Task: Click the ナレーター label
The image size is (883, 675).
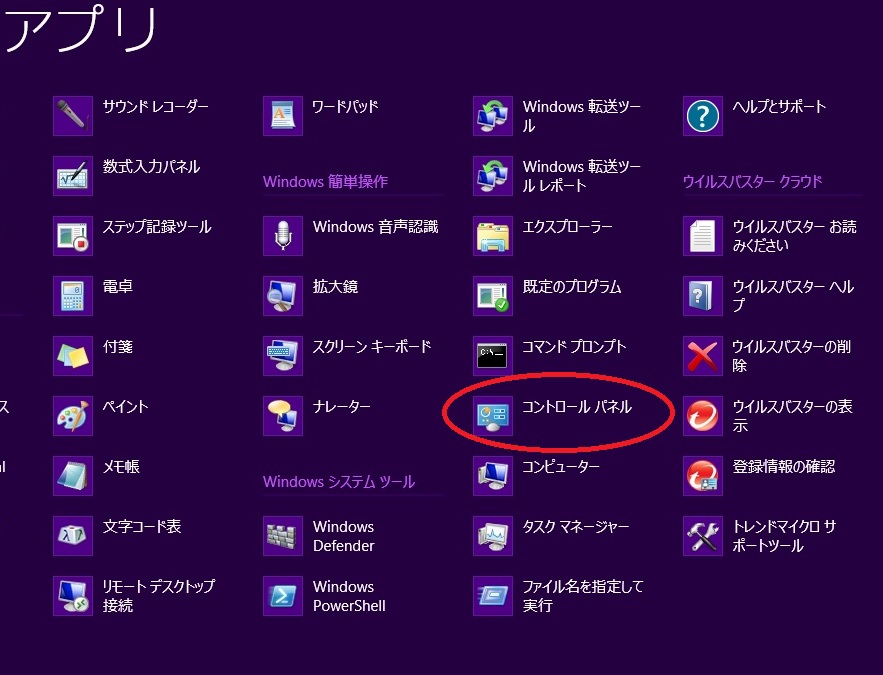Action: [341, 406]
